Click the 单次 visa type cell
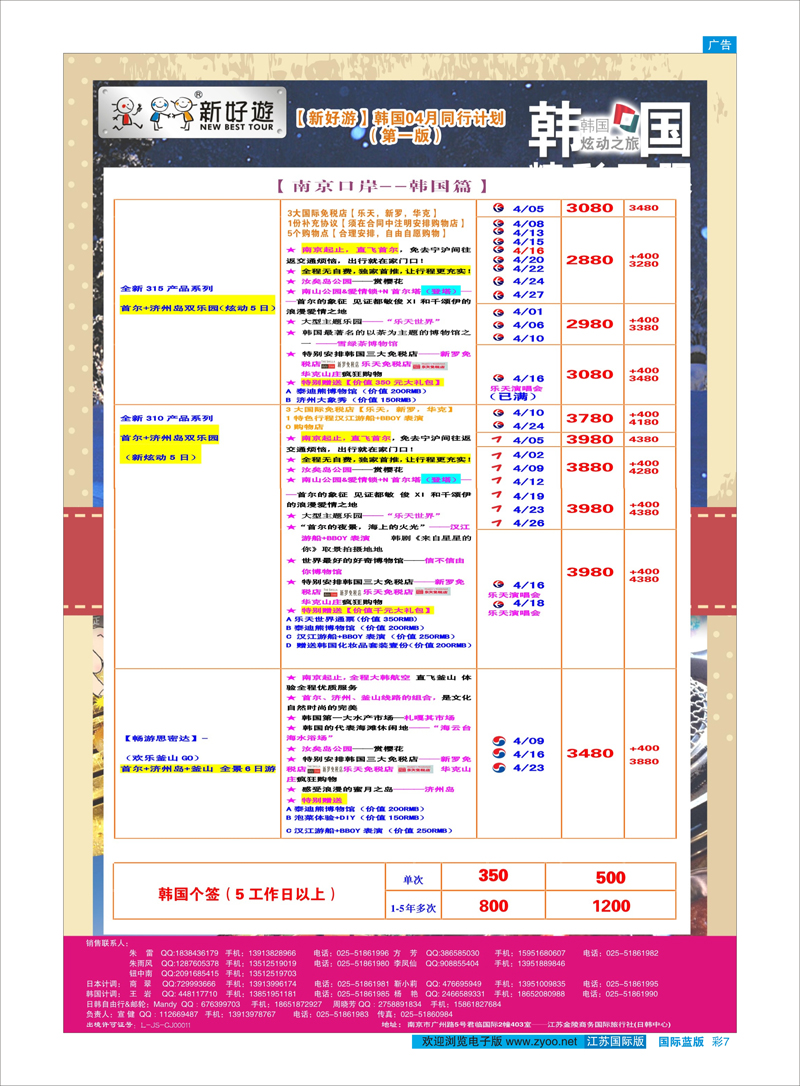This screenshot has width=800, height=1086. [413, 880]
